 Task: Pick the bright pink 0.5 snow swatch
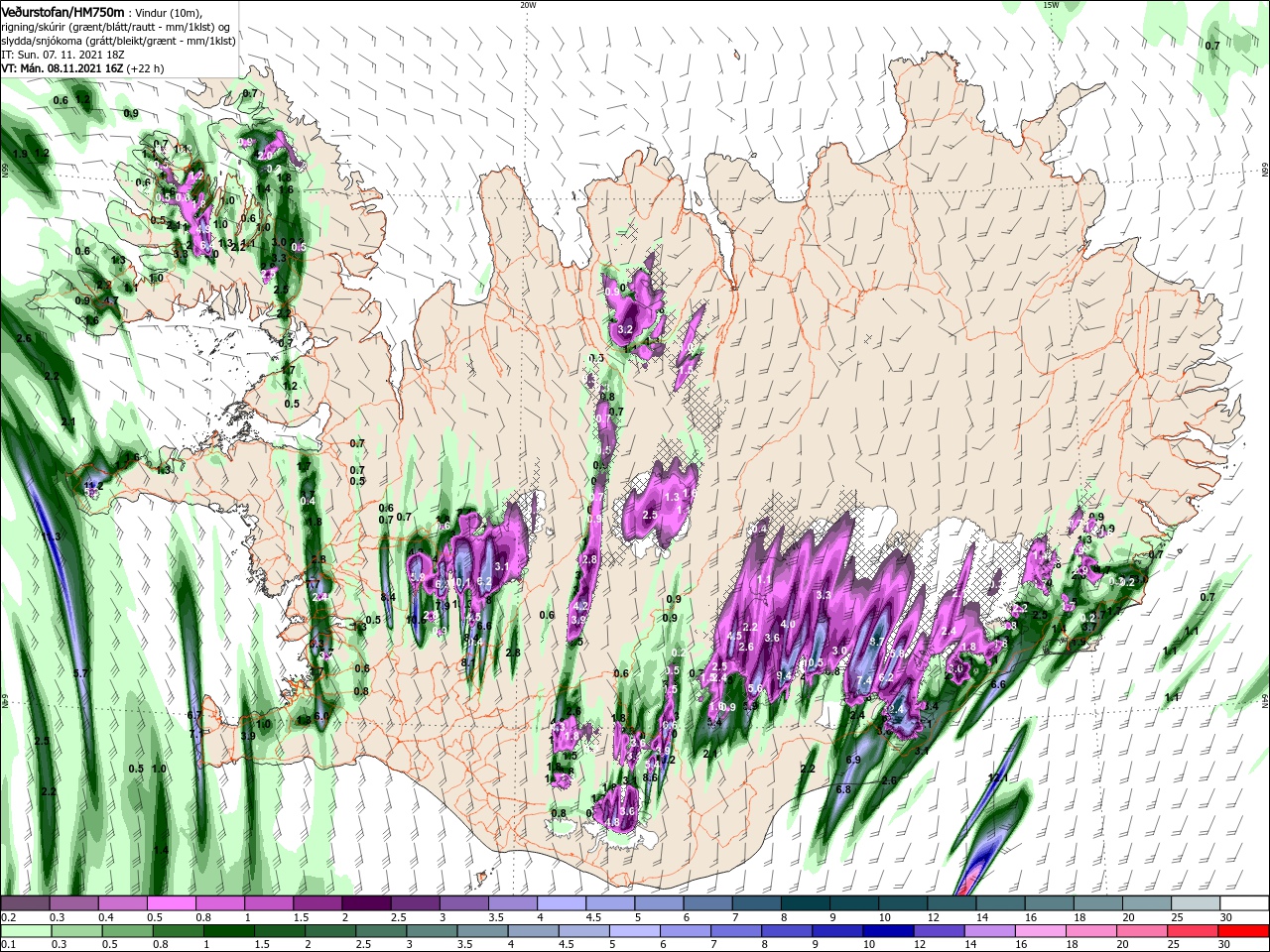(x=172, y=903)
